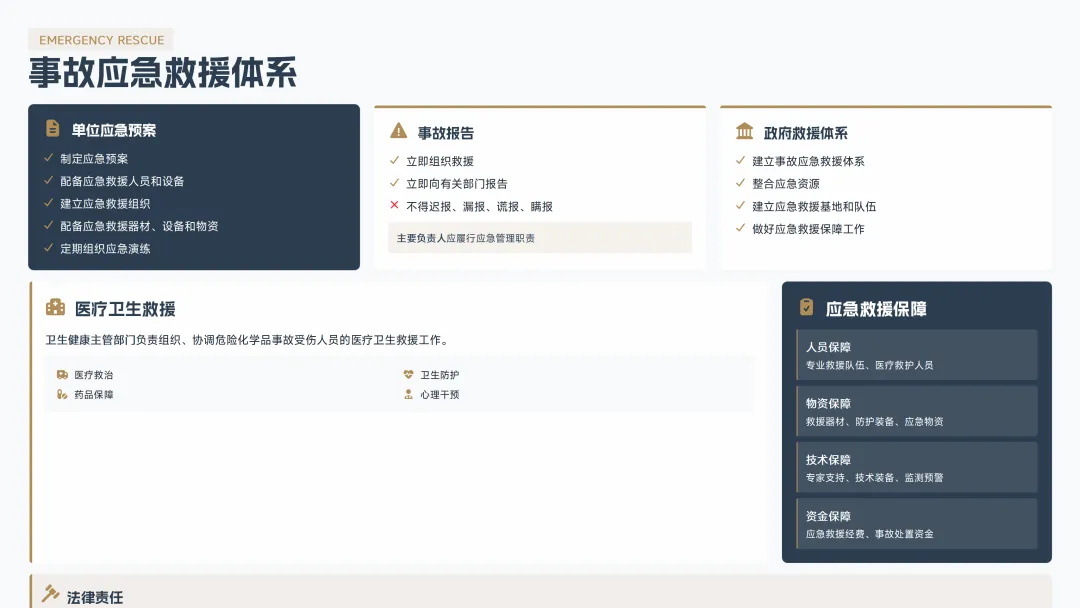The height and width of the screenshot is (608, 1080).
Task: Click the government building icon beside 政府救援体系
Action: (745, 131)
